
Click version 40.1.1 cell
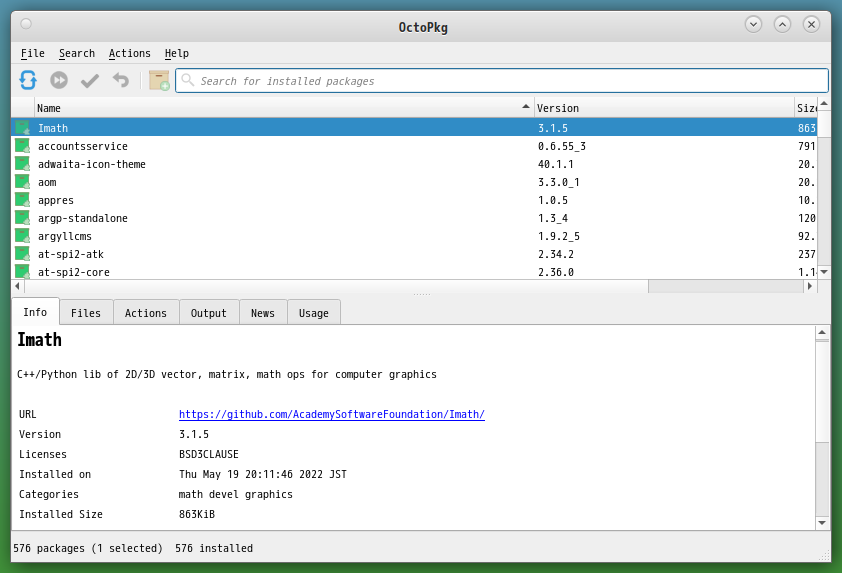point(556,164)
